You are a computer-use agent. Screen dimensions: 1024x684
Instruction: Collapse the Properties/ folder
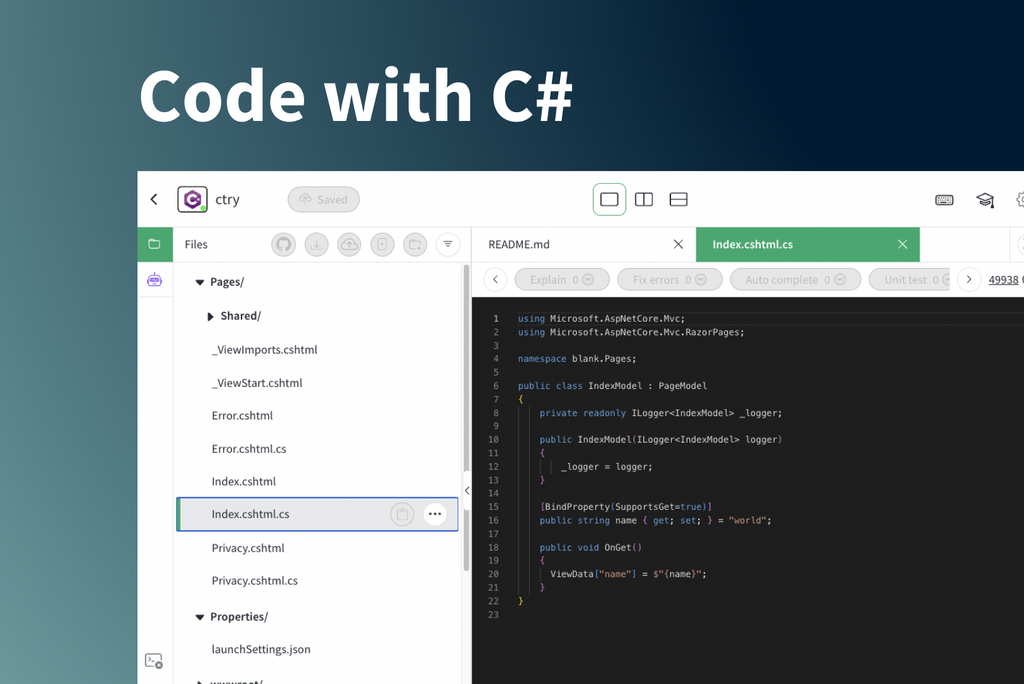click(200, 617)
